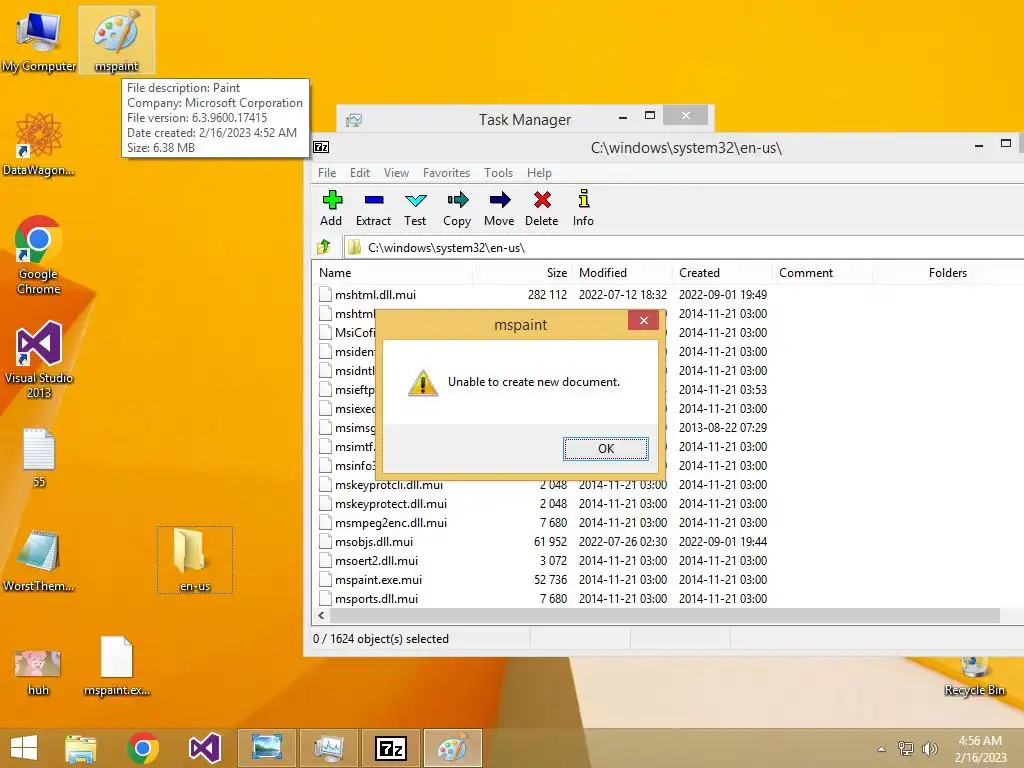Image resolution: width=1024 pixels, height=768 pixels.
Task: Select the text file named 55
Action: (39, 457)
